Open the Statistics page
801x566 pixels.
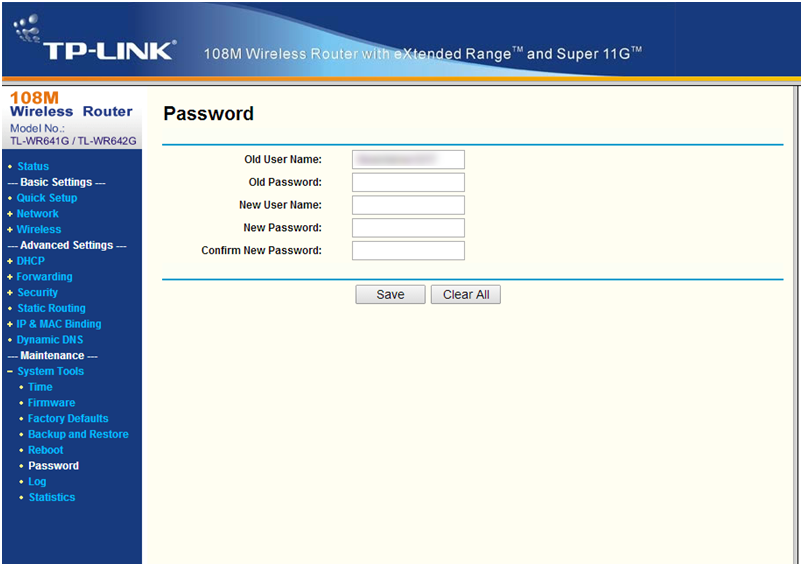pyautogui.click(x=52, y=498)
